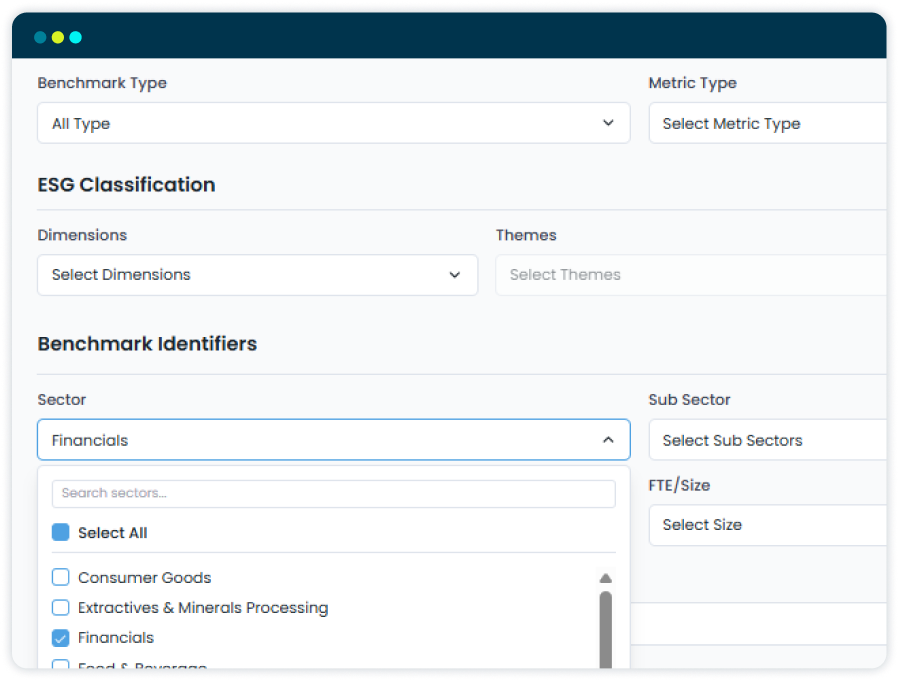Click the scrollbar up arrow in sector list

(605, 578)
